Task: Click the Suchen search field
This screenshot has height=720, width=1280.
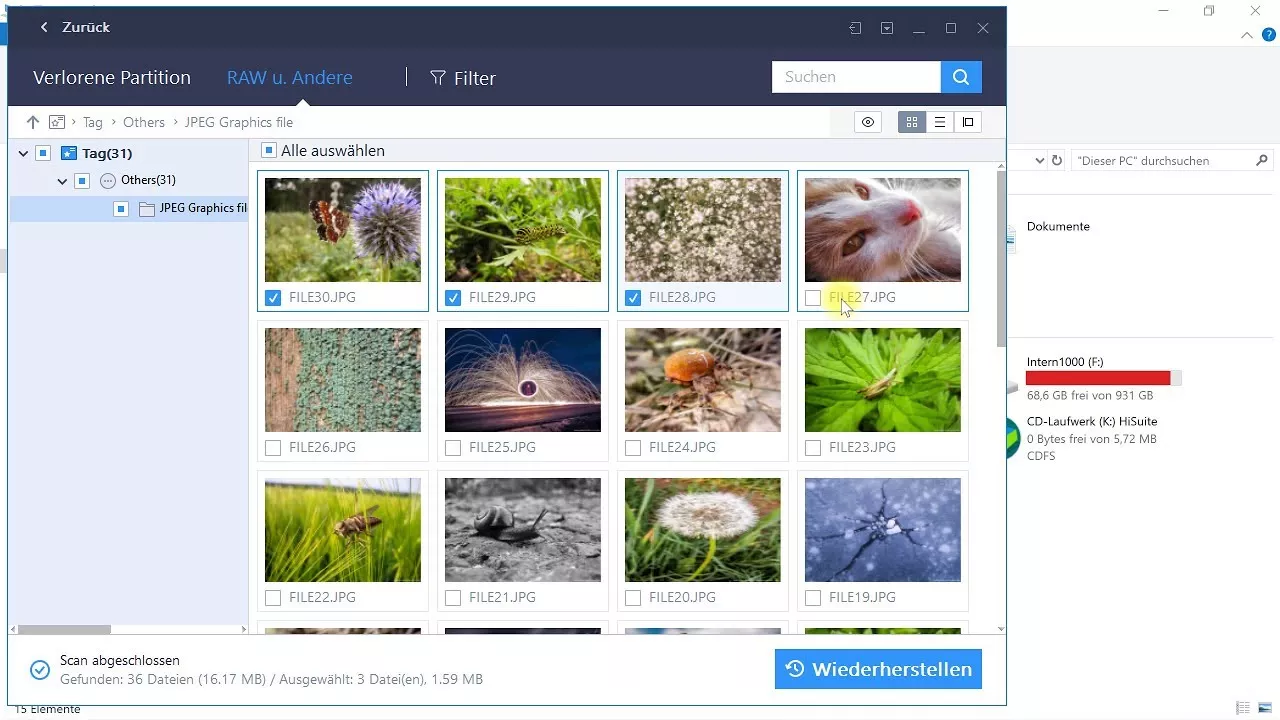Action: coord(855,77)
